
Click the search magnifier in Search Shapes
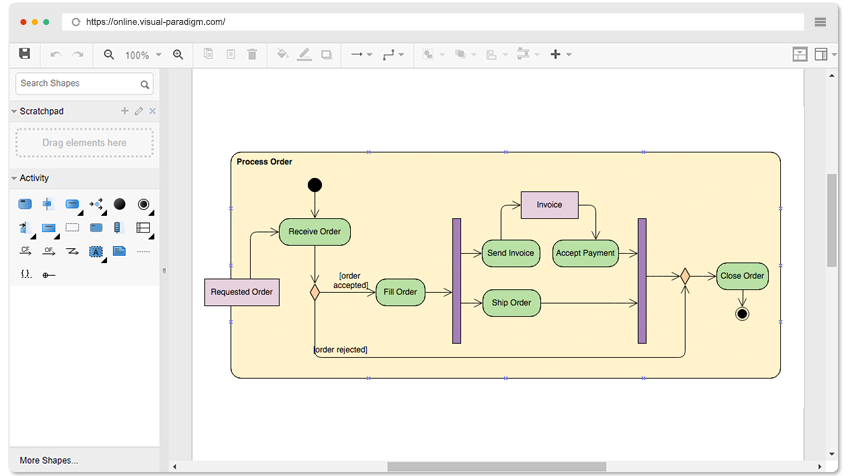144,84
